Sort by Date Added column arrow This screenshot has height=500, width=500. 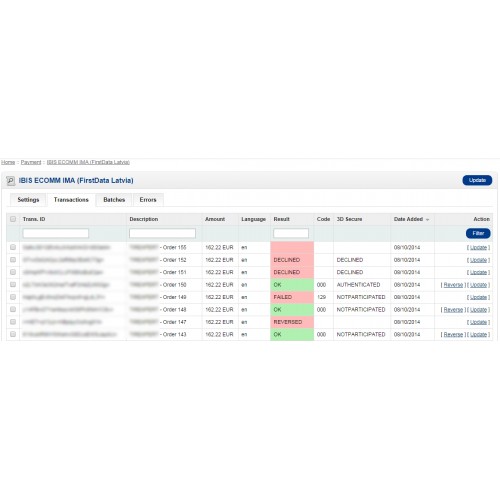click(428, 220)
